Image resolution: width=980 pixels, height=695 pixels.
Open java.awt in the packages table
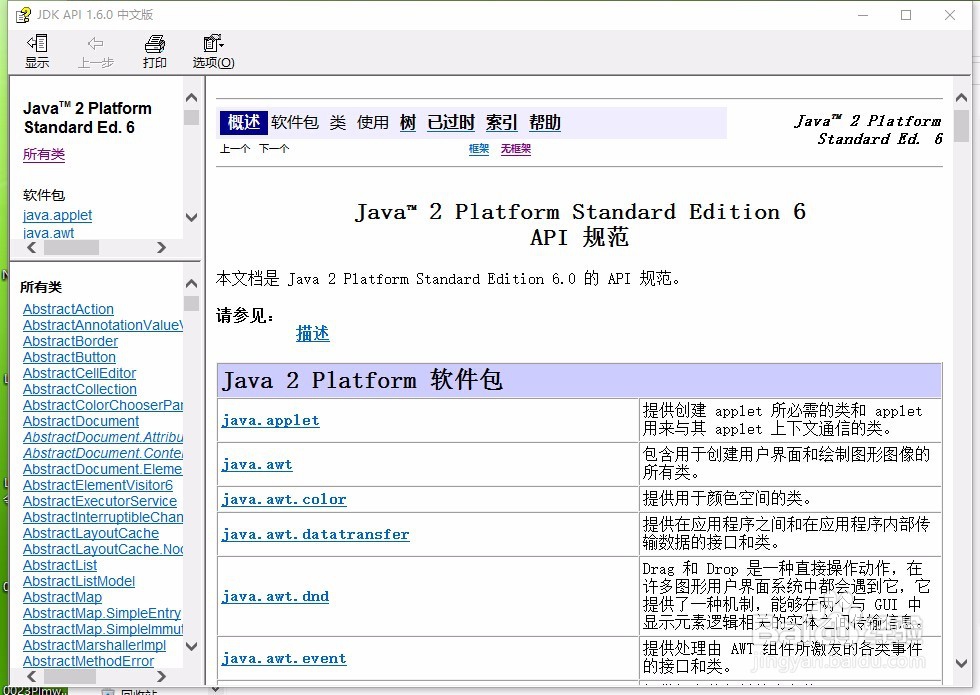click(x=257, y=465)
